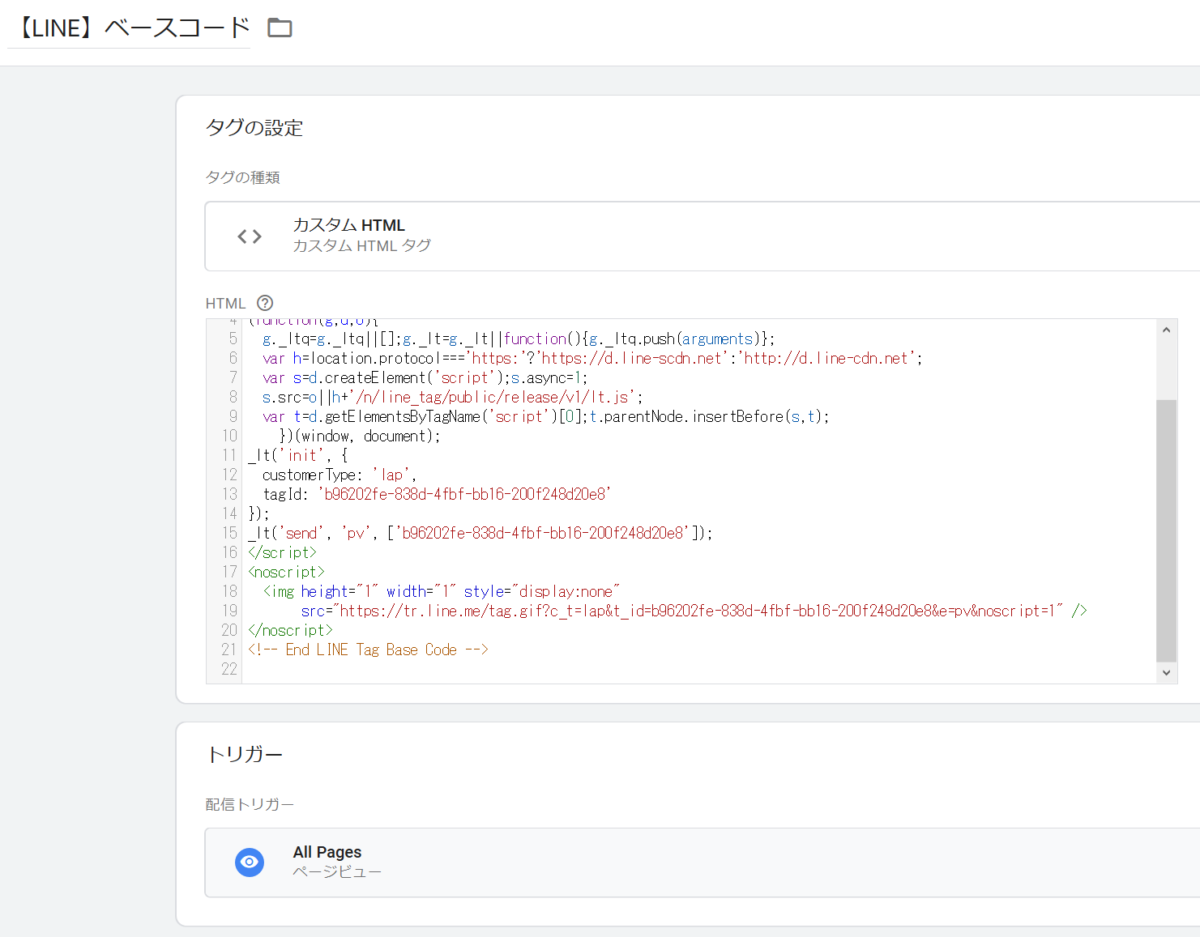Click the _lt('send', 'pv' code line
Screen dimensions: 1200x937
pyautogui.click(x=480, y=533)
